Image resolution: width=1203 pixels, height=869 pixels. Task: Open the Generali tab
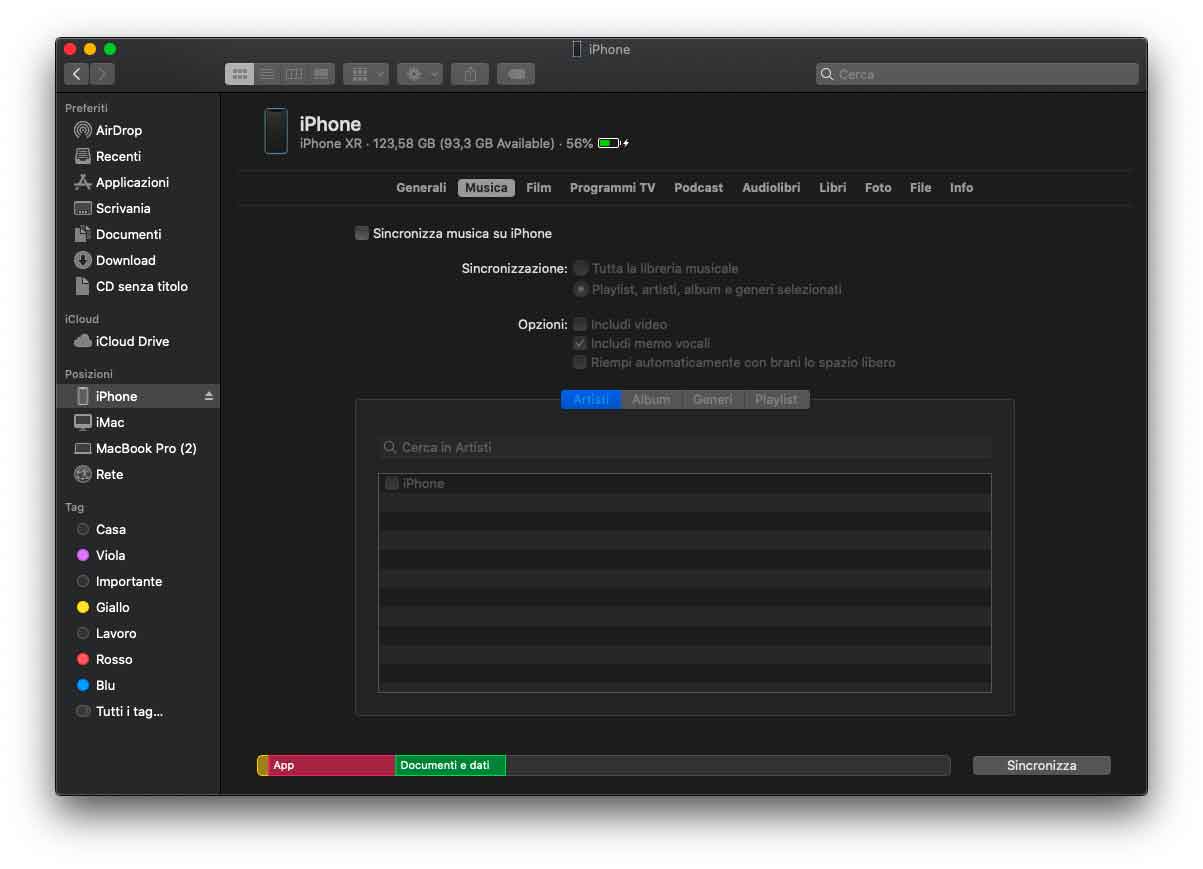pos(421,188)
